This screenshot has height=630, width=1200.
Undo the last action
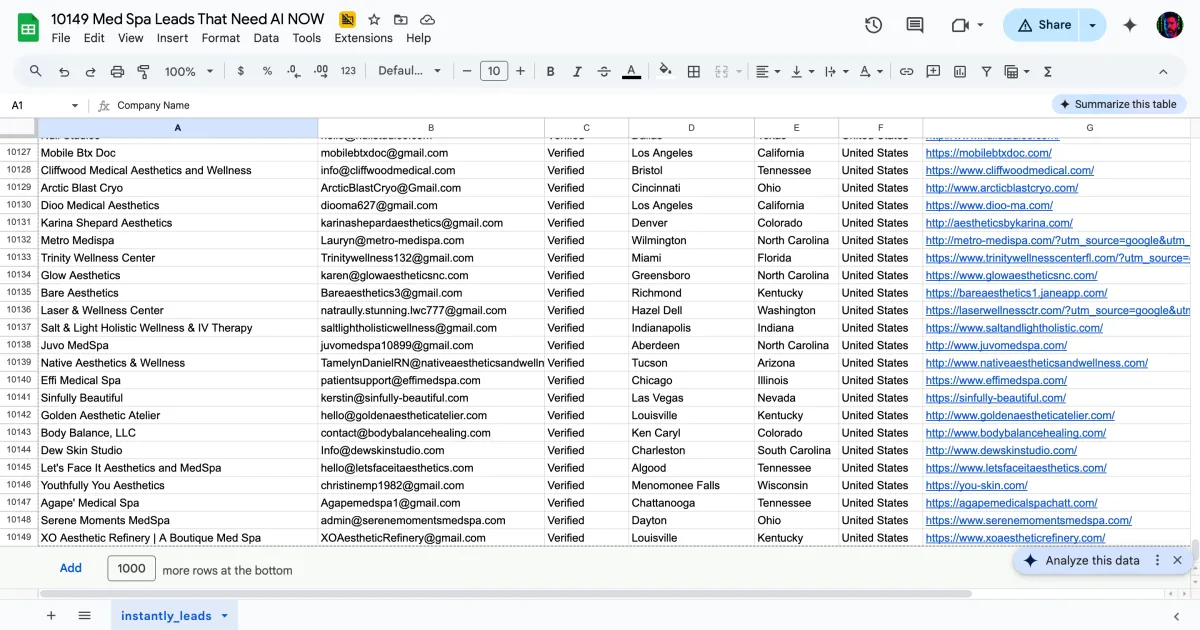64,71
